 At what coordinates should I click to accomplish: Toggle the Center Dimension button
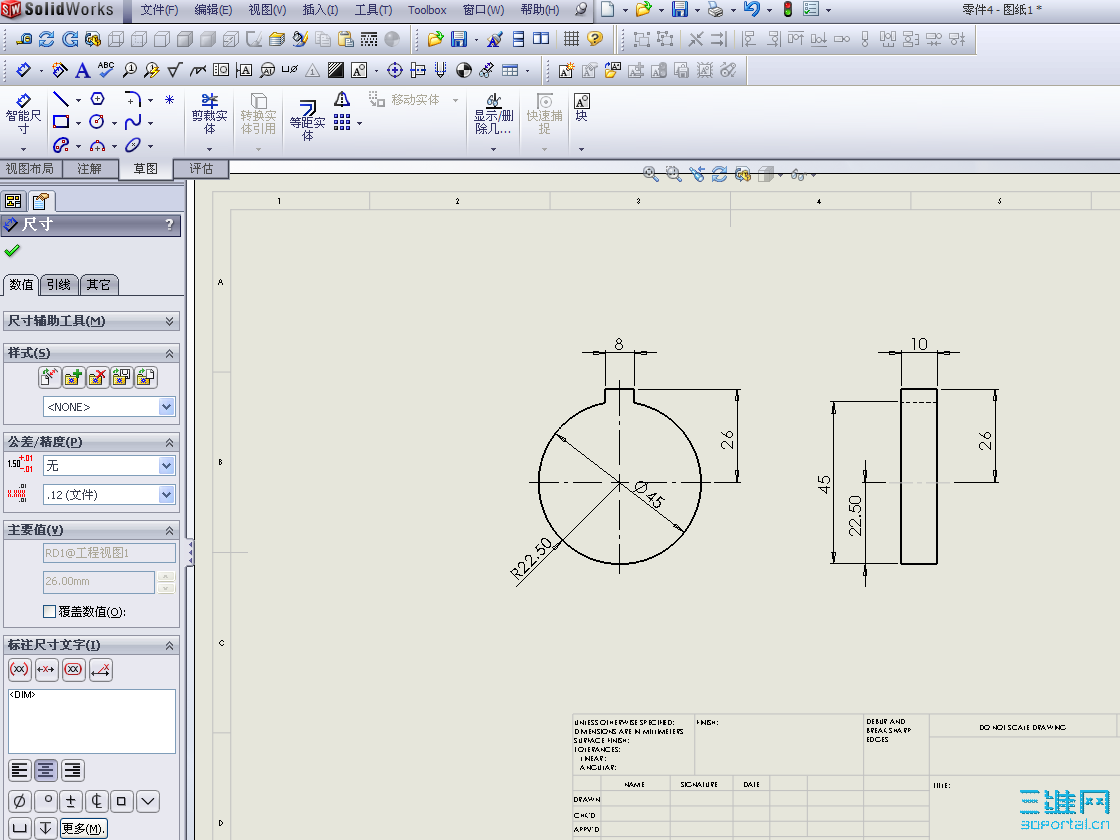[46, 669]
